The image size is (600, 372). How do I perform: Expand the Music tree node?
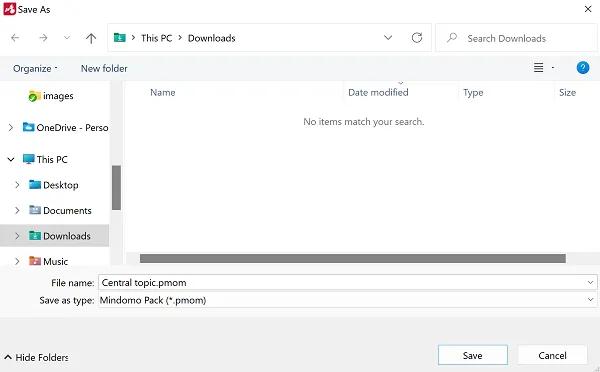coord(17,261)
